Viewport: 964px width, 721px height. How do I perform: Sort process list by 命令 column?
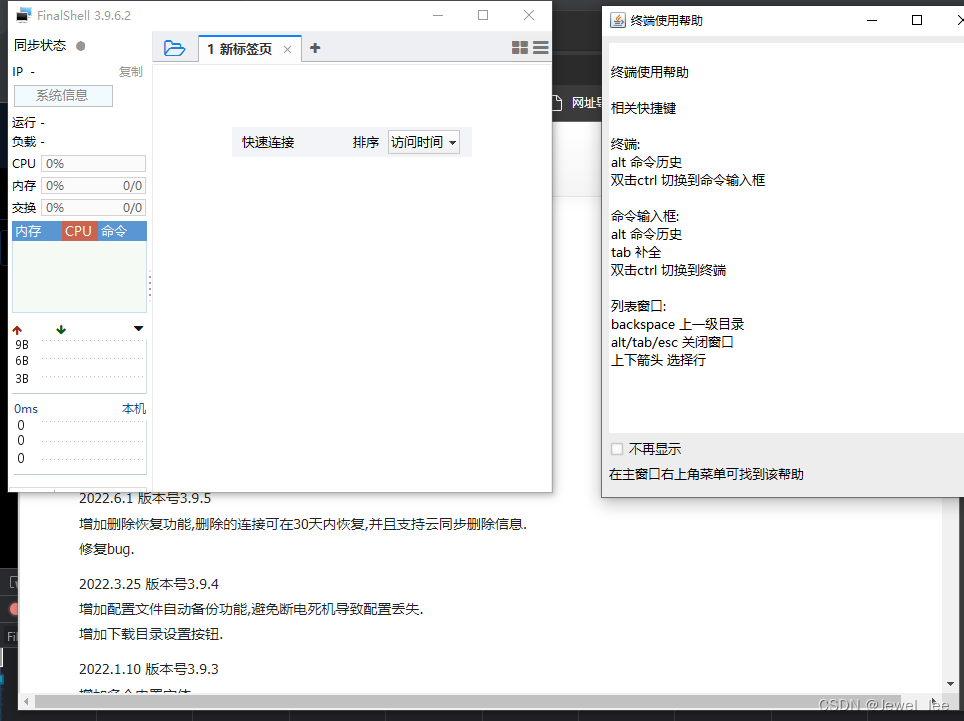(122, 231)
